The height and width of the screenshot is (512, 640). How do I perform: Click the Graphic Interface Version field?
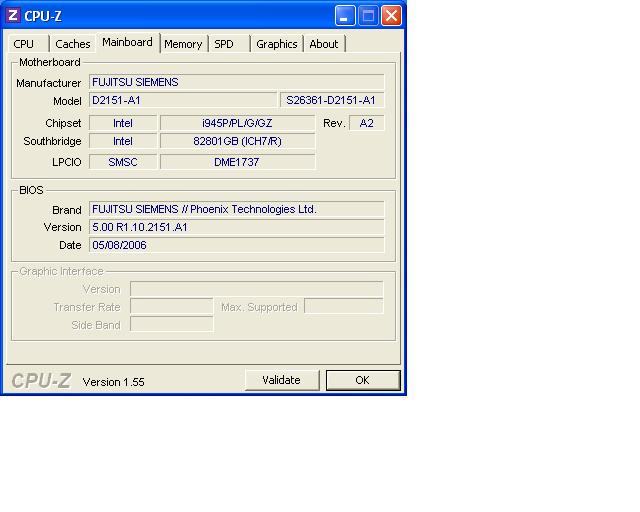click(x=256, y=289)
